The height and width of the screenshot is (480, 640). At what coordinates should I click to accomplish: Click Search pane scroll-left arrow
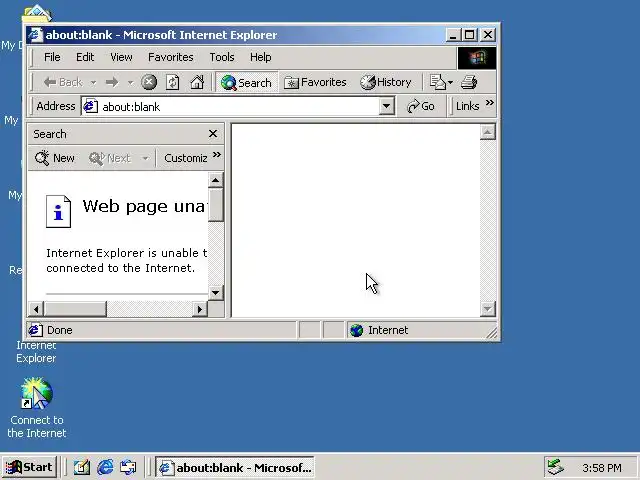36,309
